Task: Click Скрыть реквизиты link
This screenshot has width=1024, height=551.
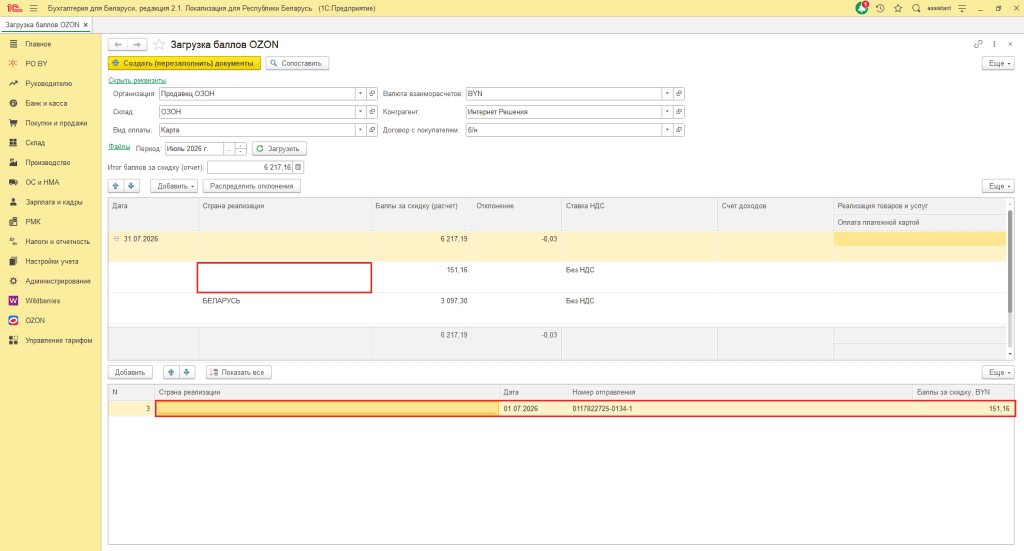Action: click(137, 80)
